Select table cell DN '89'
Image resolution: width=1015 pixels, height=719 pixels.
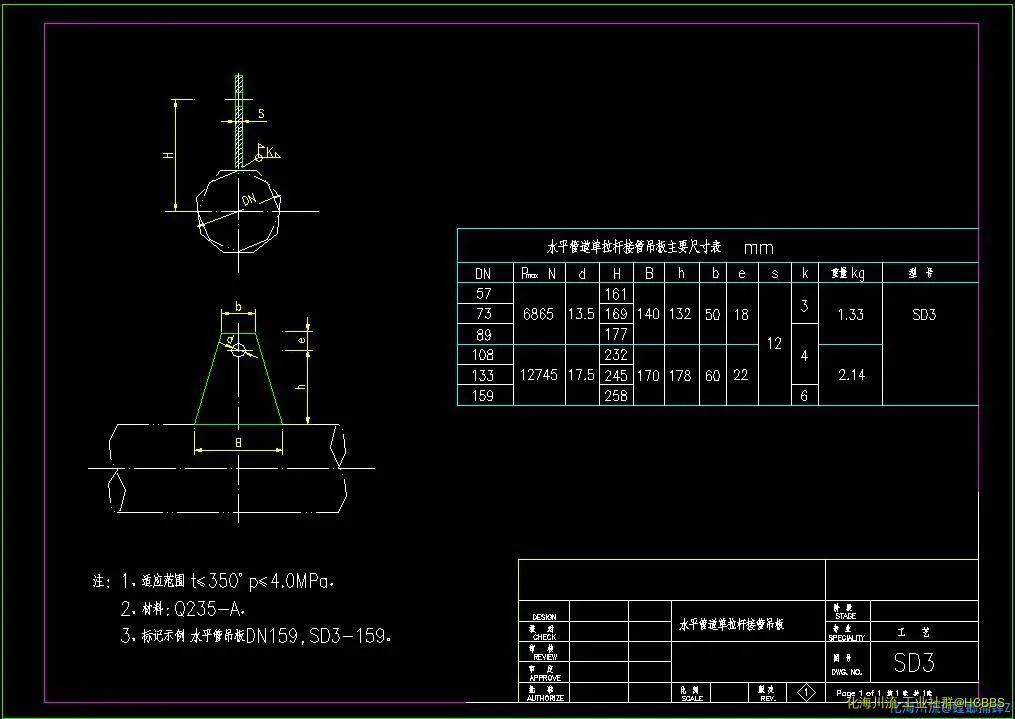pos(484,335)
